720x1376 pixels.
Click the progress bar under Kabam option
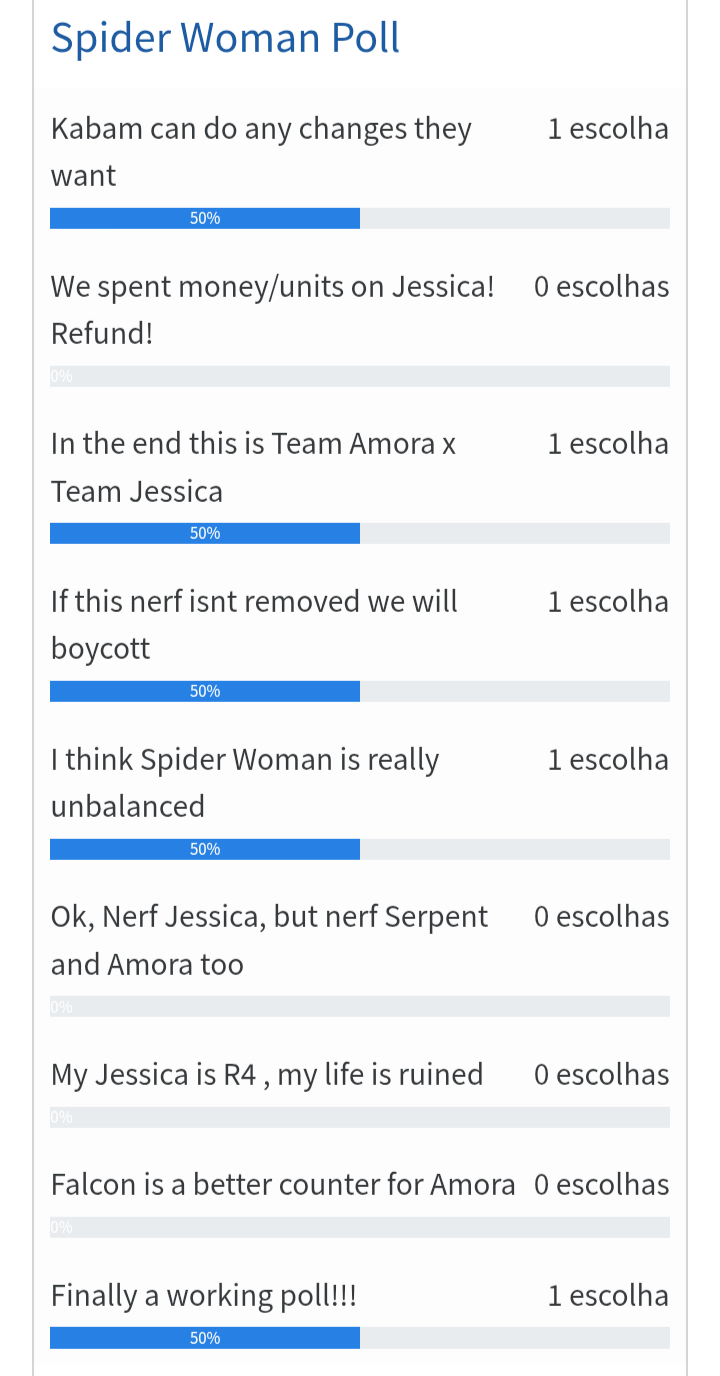click(359, 218)
